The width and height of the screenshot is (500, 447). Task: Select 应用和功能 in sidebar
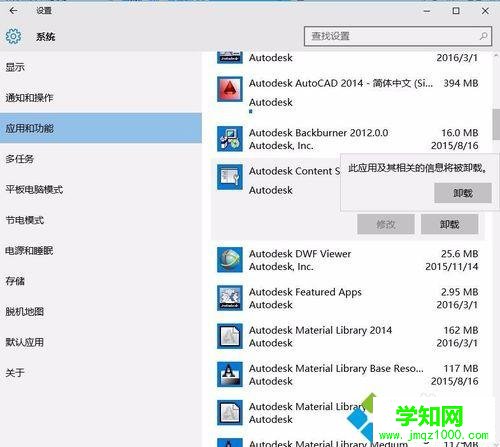pyautogui.click(x=101, y=128)
